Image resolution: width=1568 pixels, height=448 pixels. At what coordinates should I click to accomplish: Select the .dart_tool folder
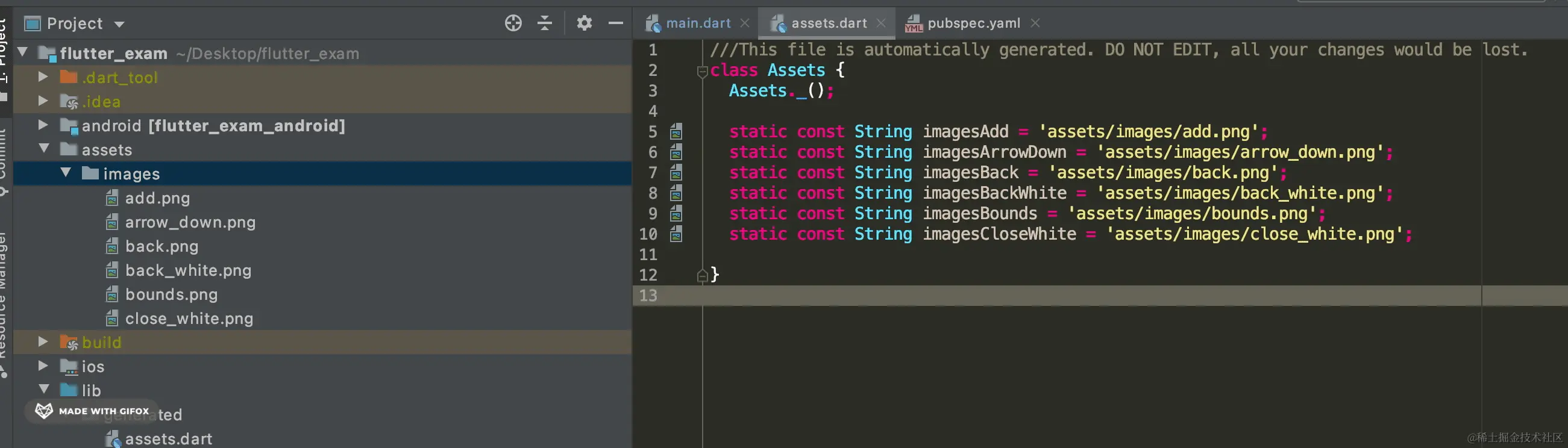point(120,78)
